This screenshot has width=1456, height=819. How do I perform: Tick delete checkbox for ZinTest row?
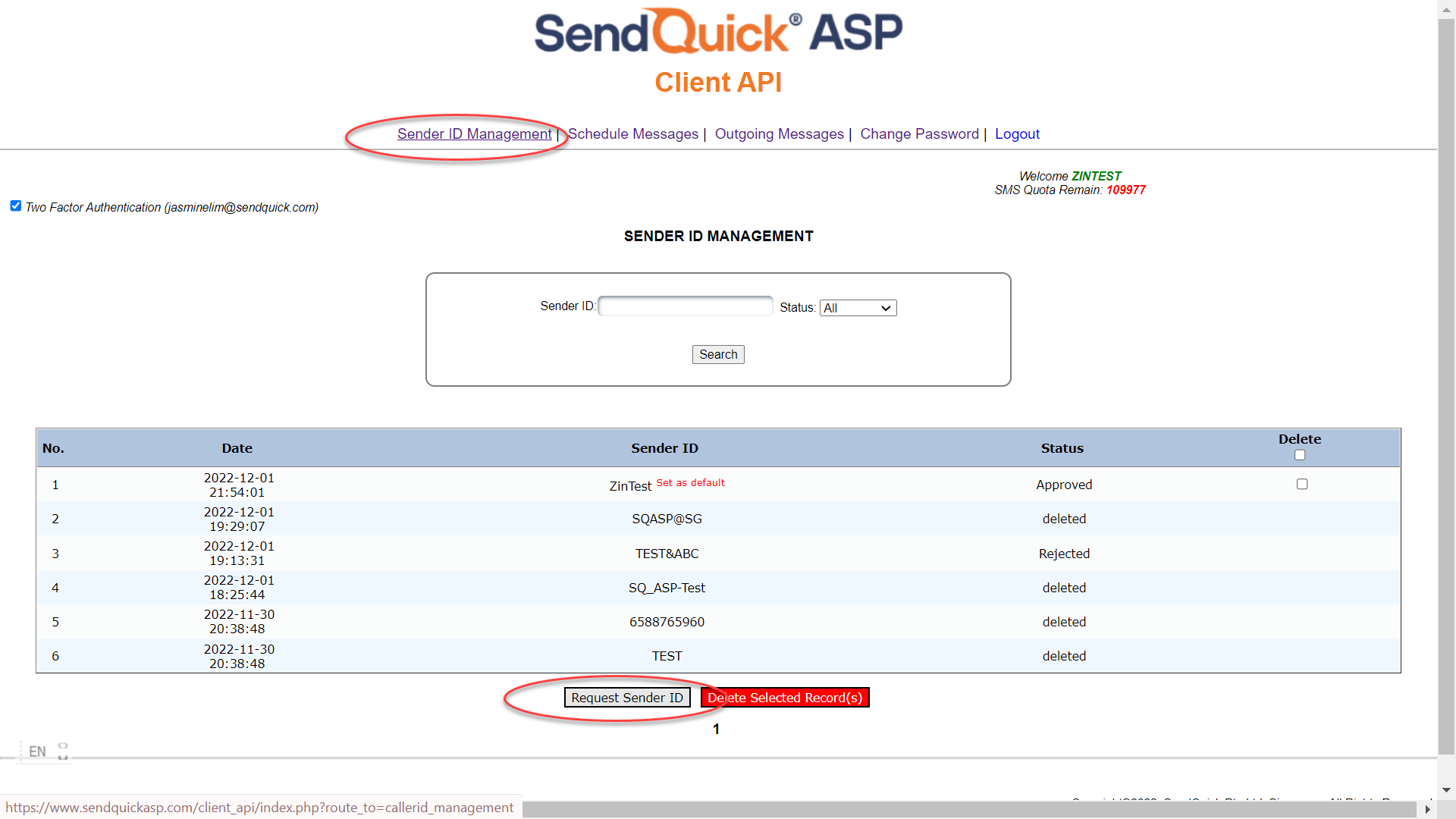click(x=1302, y=484)
